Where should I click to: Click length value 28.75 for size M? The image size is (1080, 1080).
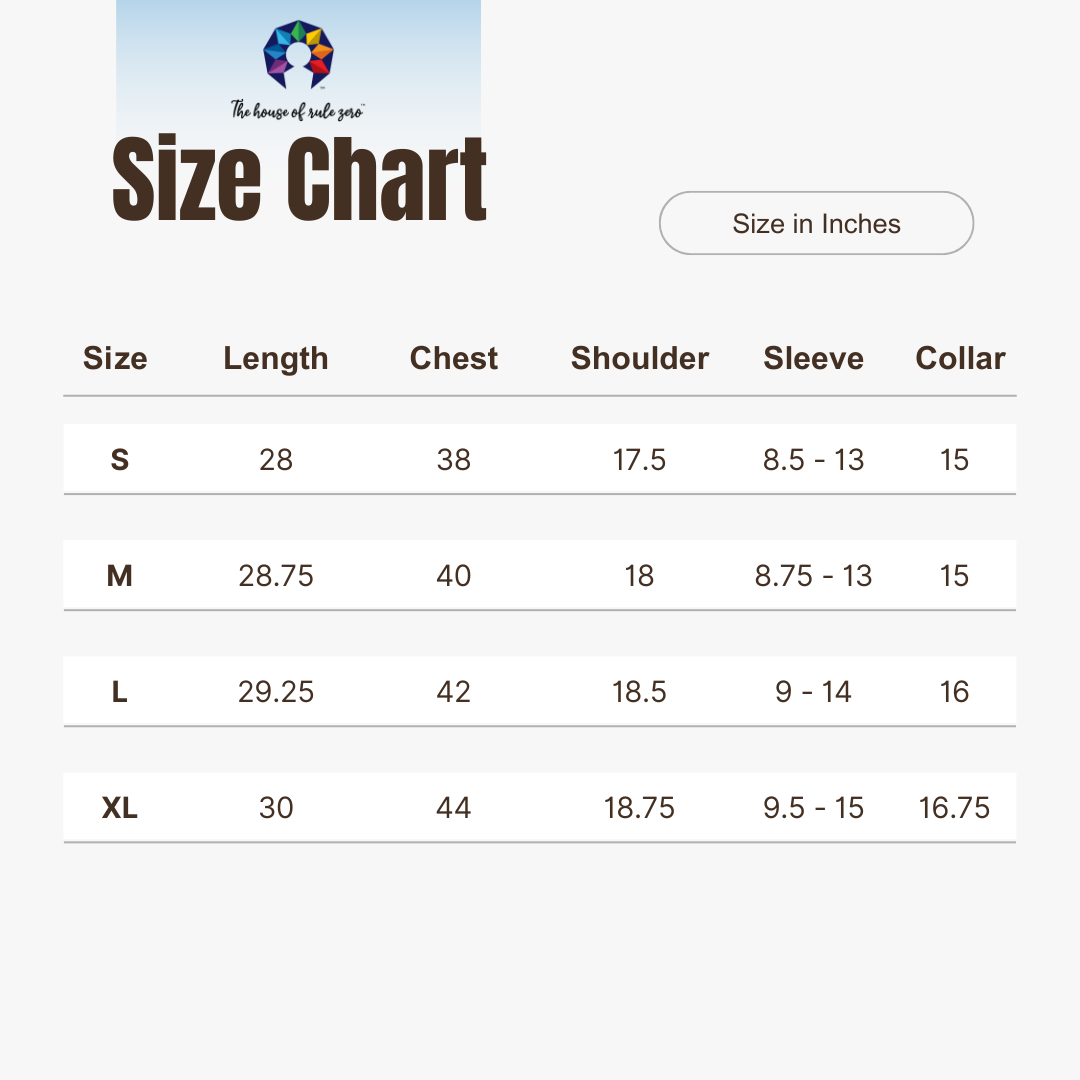(276, 576)
